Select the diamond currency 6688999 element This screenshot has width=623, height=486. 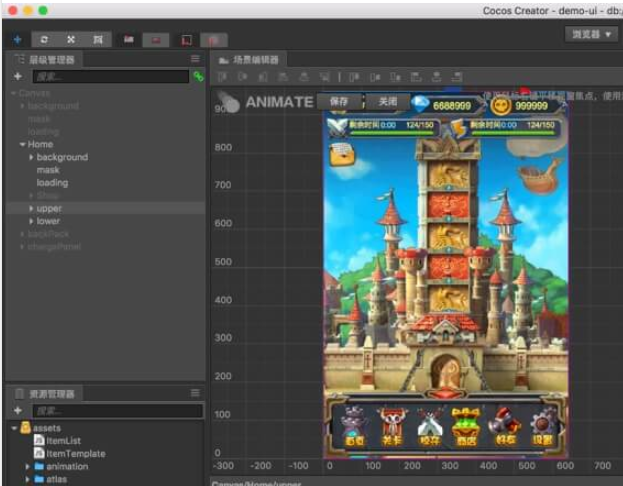[447, 105]
